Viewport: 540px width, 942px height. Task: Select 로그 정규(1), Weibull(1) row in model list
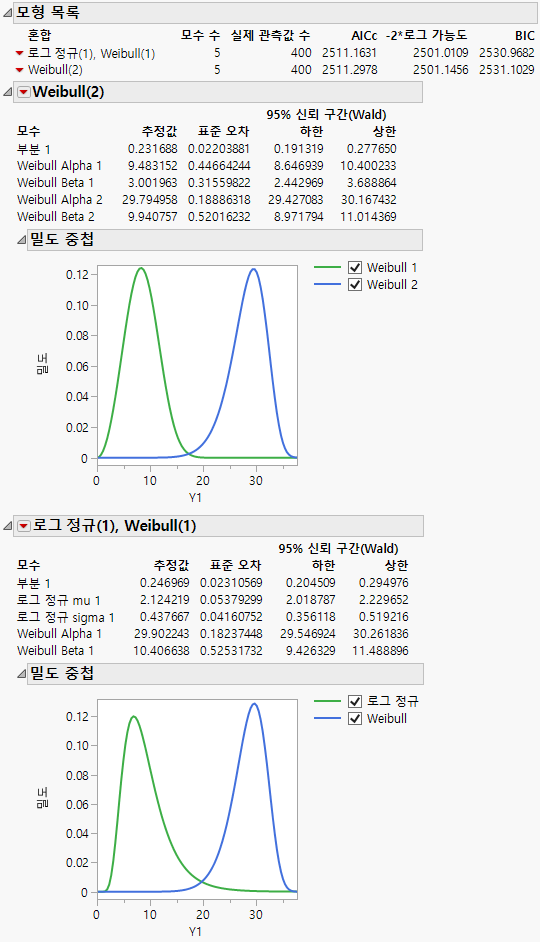click(x=91, y=53)
